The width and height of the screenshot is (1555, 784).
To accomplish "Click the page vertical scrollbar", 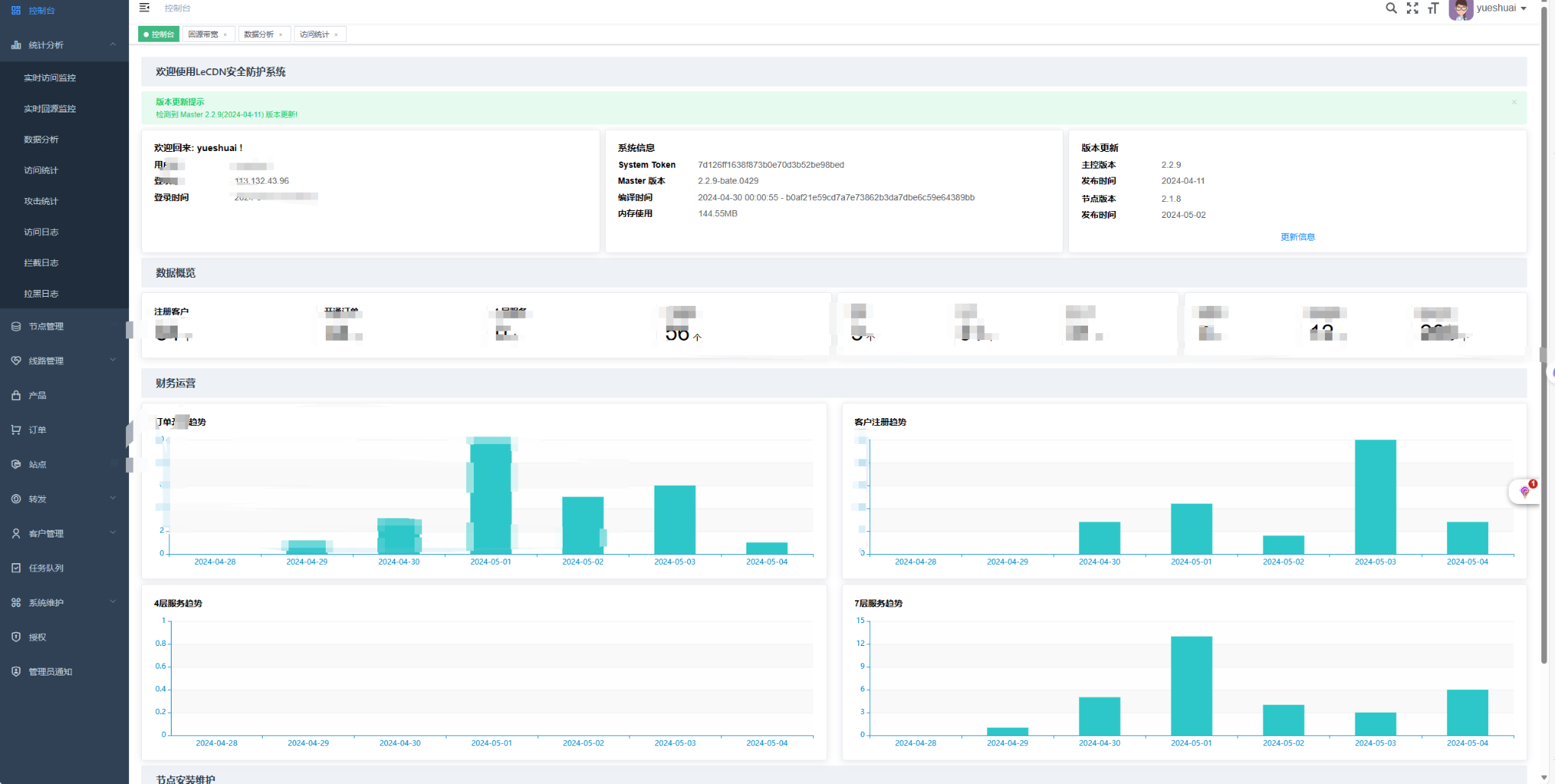I will [x=1544, y=304].
